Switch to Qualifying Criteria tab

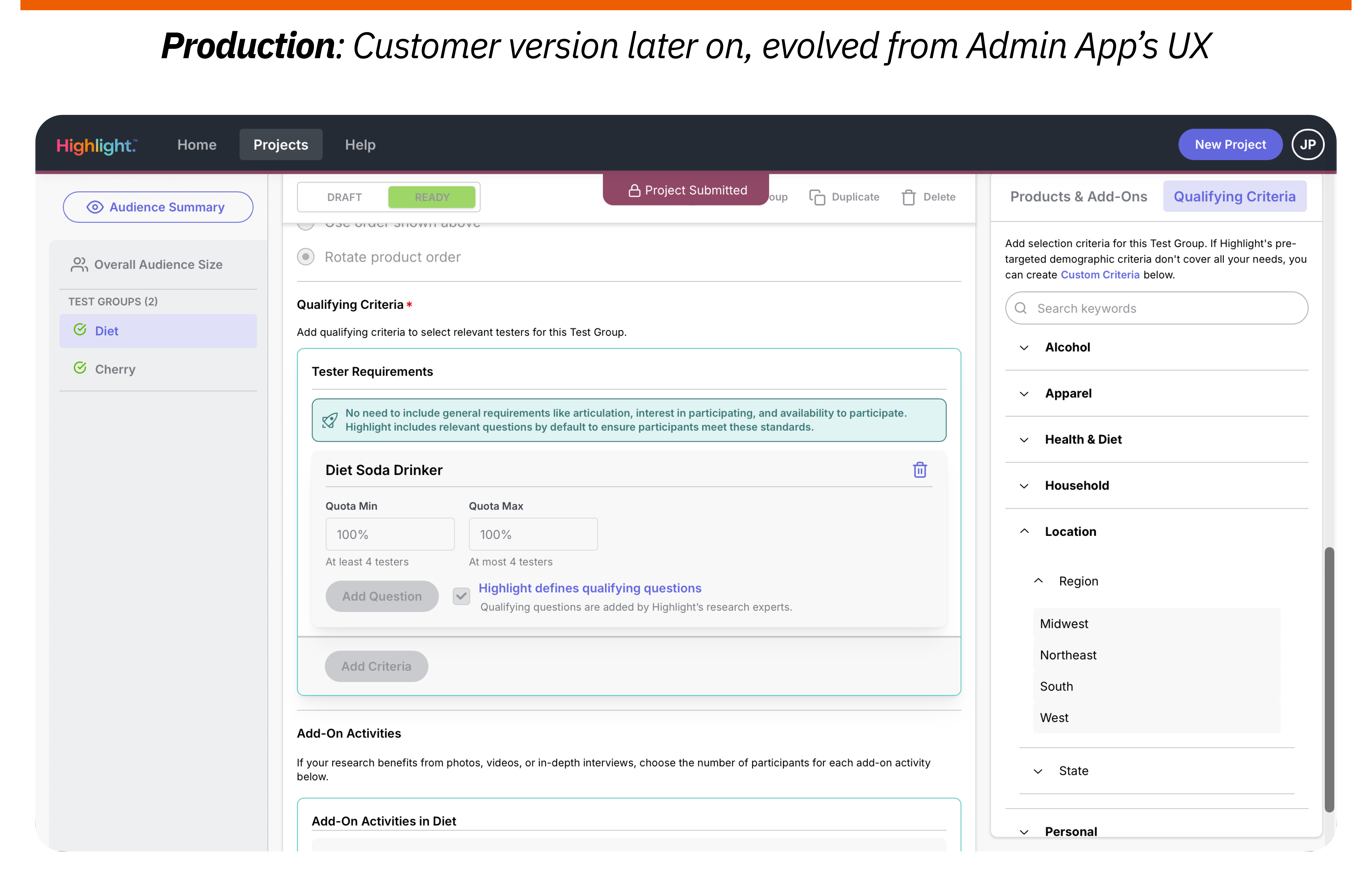tap(1235, 197)
